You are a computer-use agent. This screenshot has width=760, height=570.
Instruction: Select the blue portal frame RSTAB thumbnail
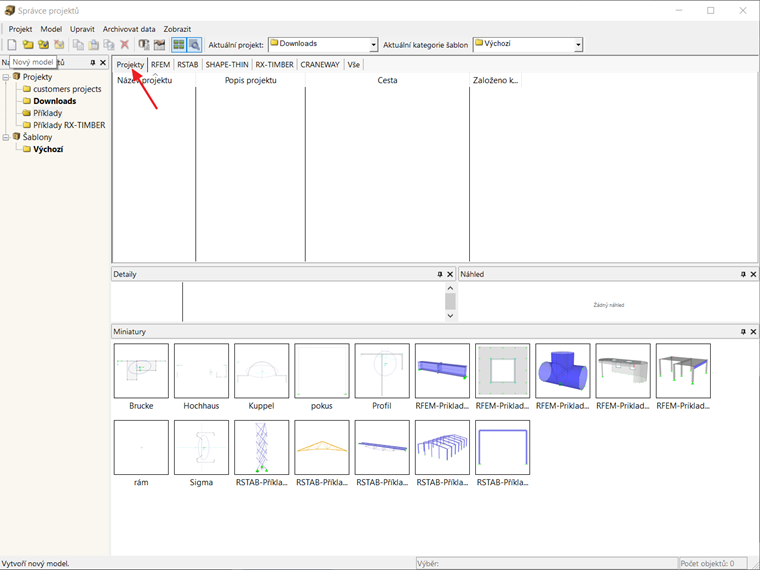point(503,447)
